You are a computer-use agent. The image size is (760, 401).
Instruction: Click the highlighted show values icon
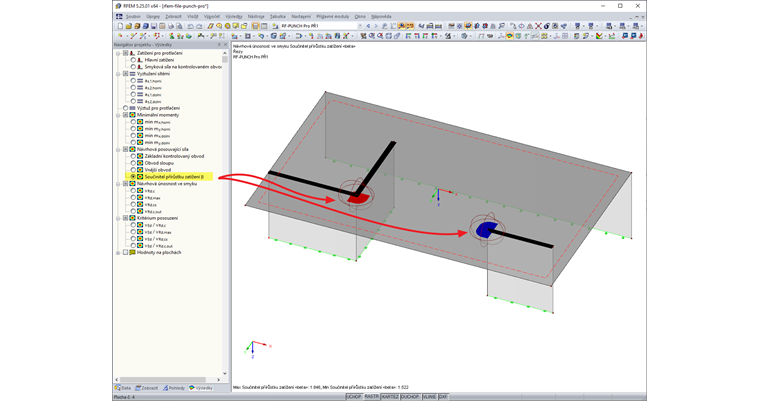(410, 26)
